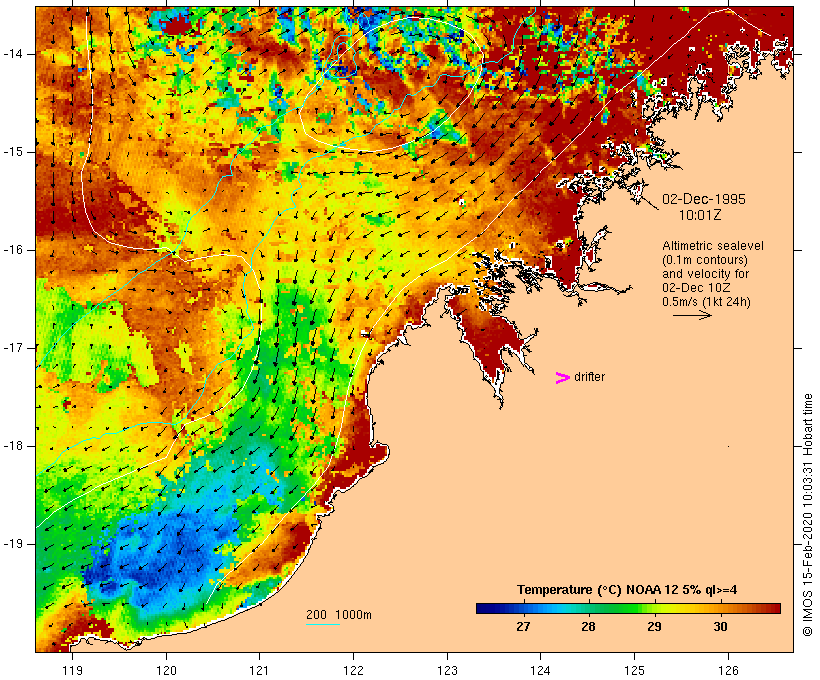Screen dimensions: 820x680
Task: Click the colorbar label '29'
Action: pyautogui.click(x=654, y=626)
